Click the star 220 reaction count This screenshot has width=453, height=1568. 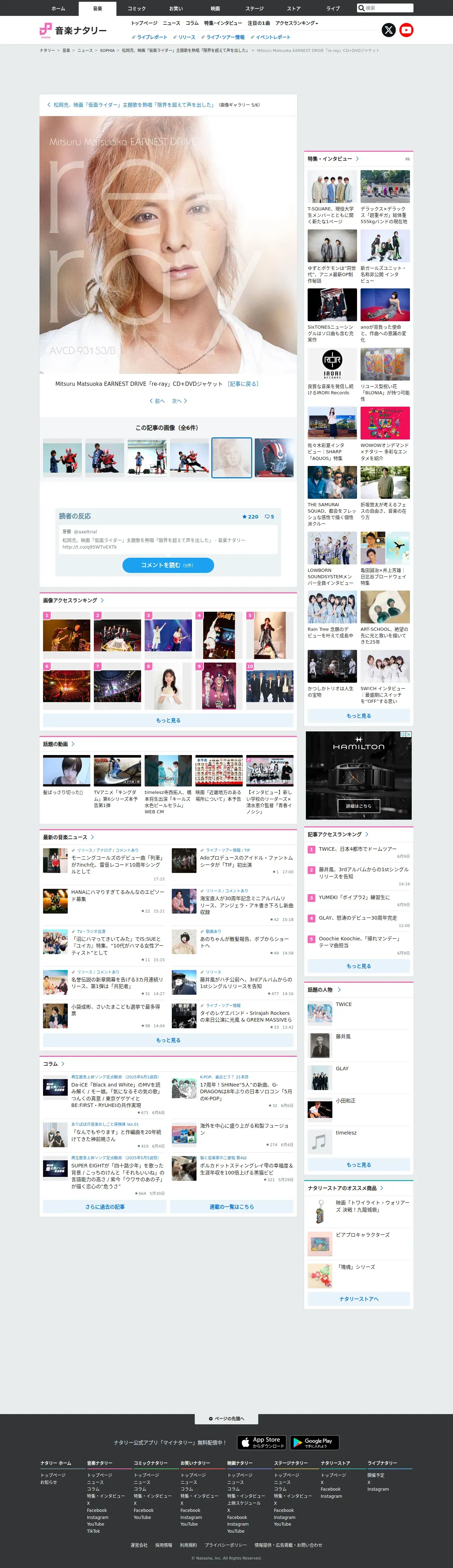250,516
